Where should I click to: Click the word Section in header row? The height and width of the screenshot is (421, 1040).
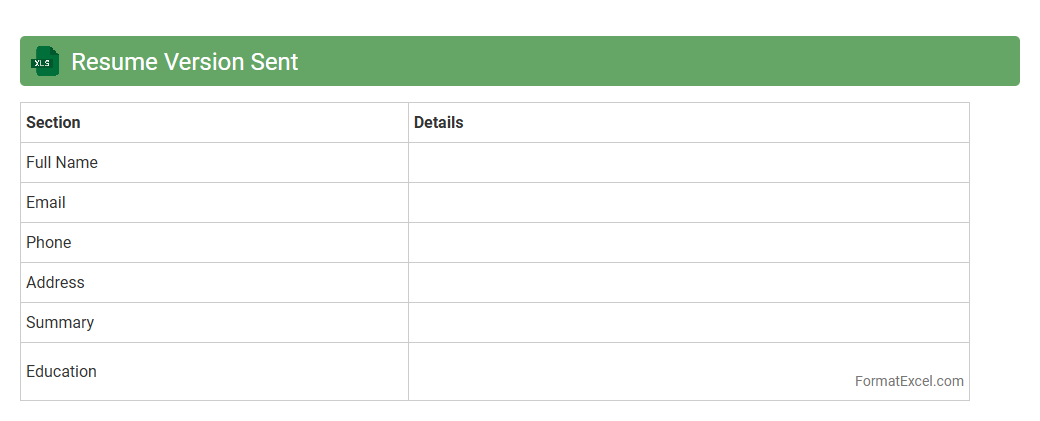tap(53, 123)
